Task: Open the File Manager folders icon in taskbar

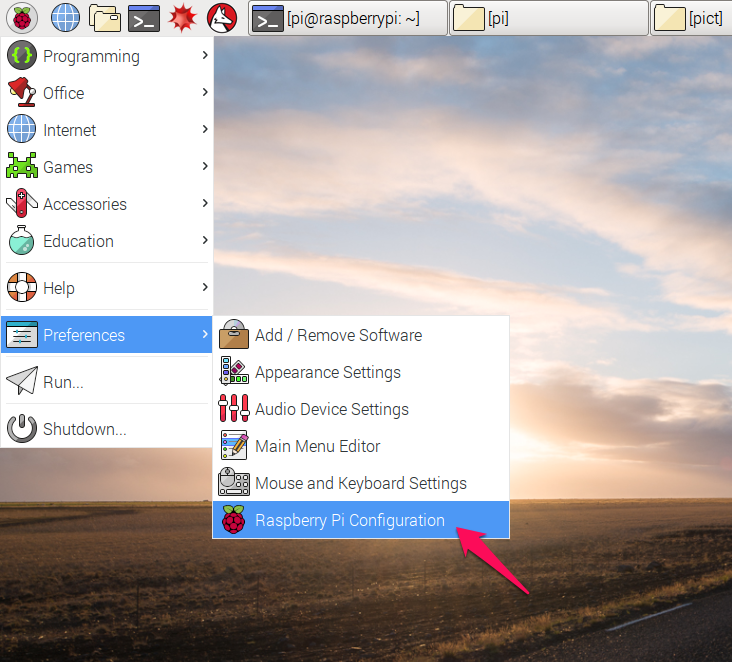Action: pyautogui.click(x=104, y=17)
